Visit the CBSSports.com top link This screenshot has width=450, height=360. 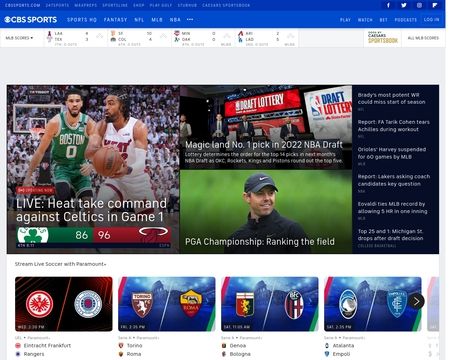(x=22, y=5)
